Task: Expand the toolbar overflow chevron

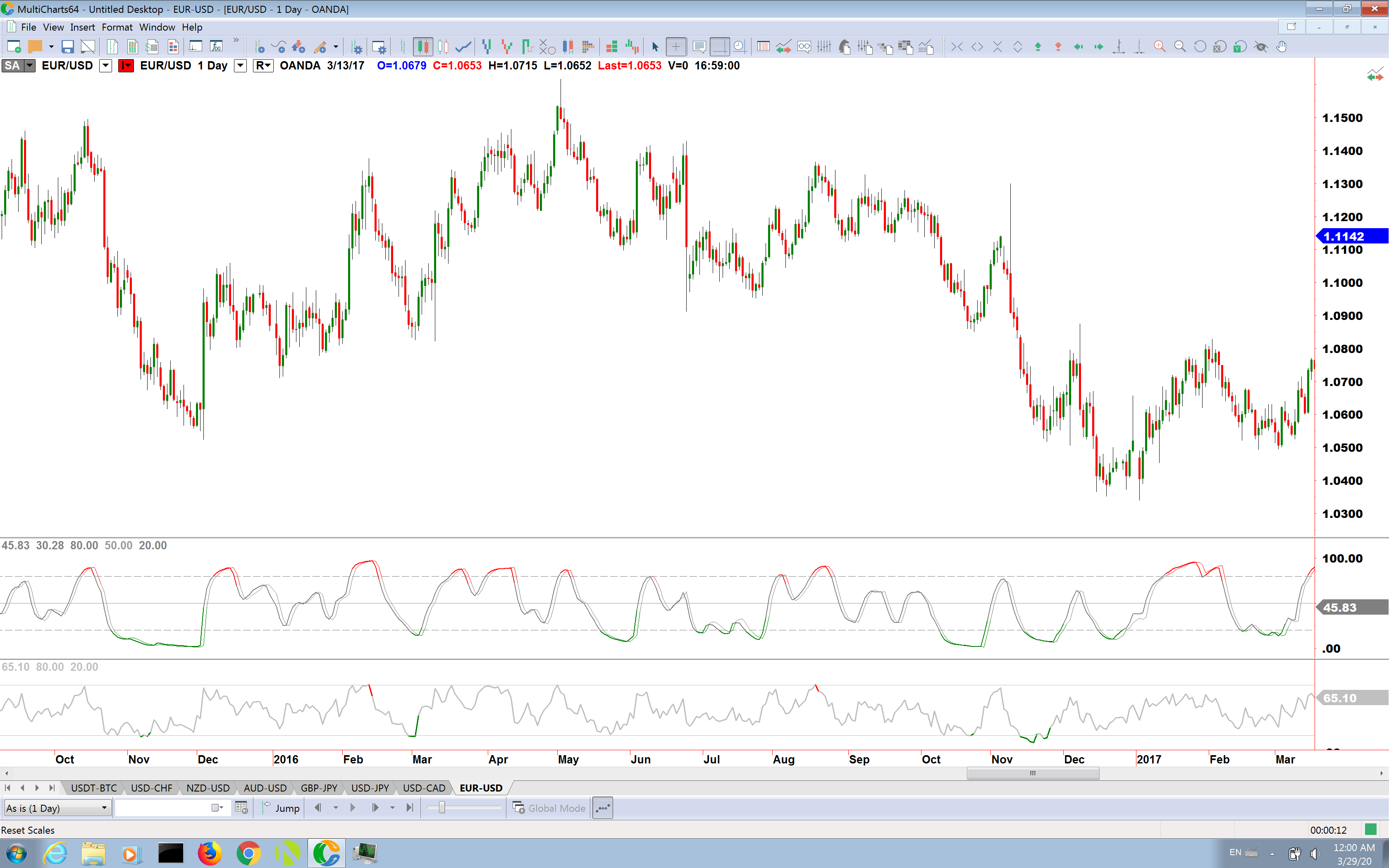Action: click(236, 40)
